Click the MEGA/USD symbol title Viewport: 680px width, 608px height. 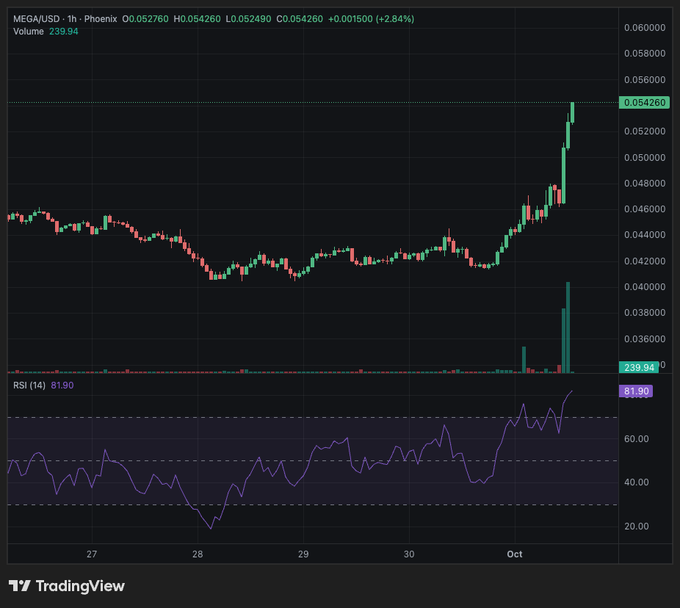point(36,19)
